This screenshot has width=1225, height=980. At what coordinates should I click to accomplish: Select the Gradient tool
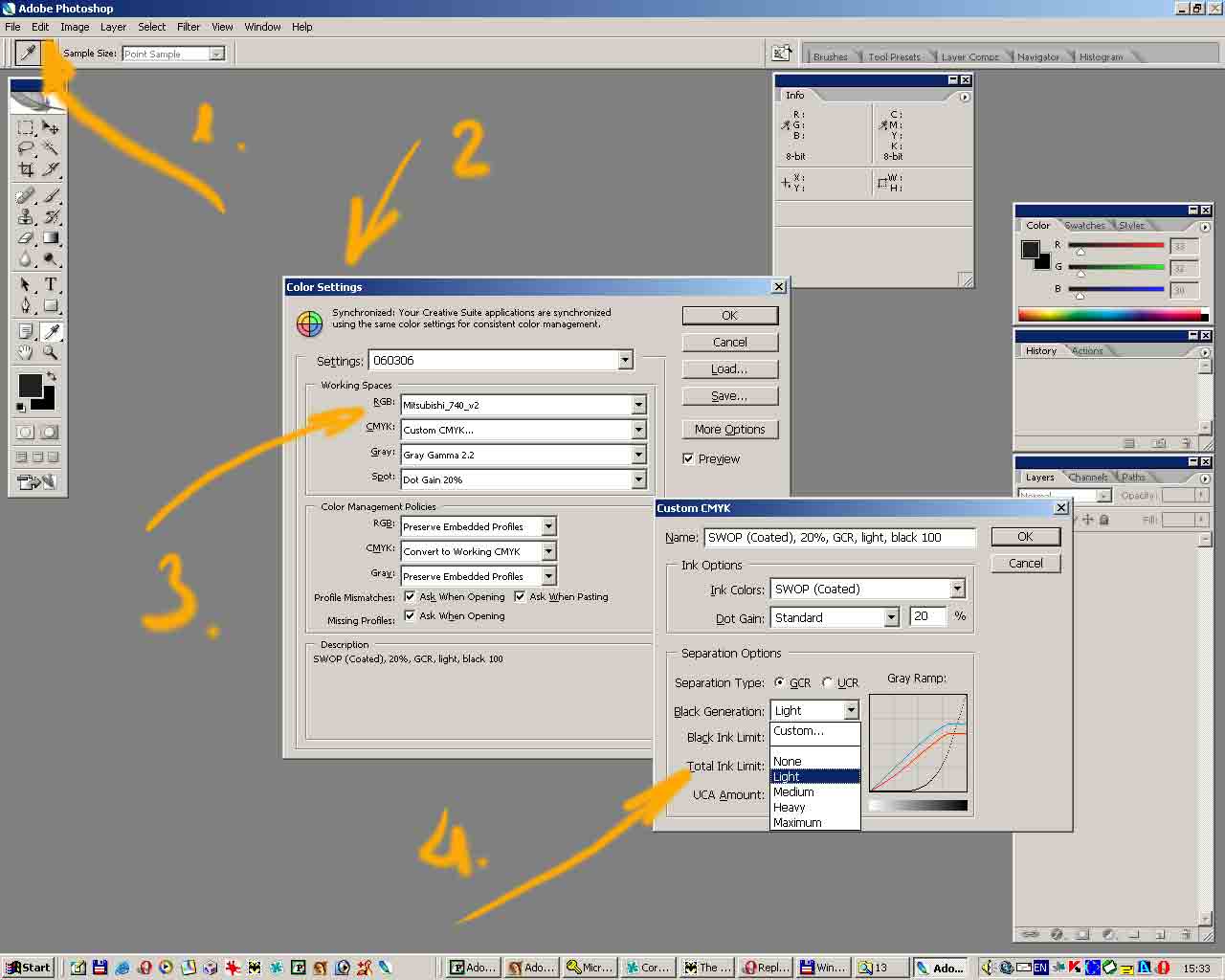coord(50,238)
